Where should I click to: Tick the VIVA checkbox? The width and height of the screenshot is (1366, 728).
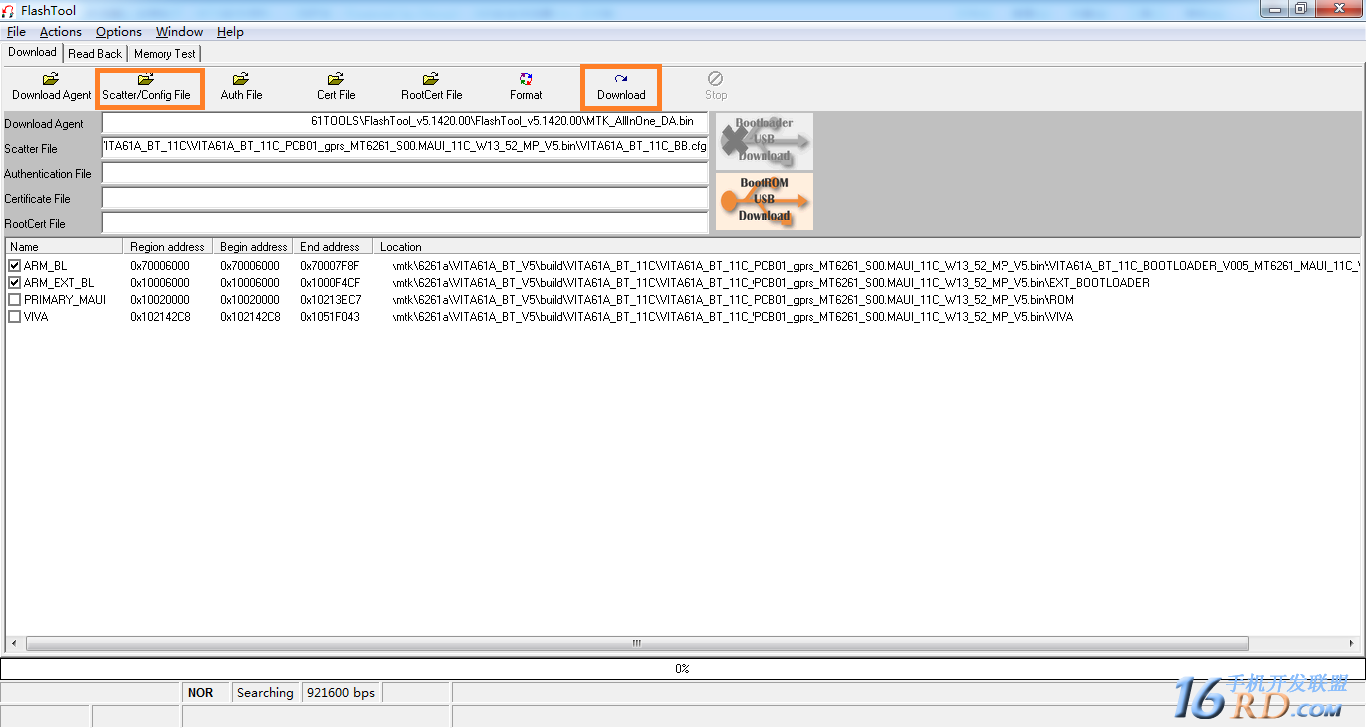14,317
